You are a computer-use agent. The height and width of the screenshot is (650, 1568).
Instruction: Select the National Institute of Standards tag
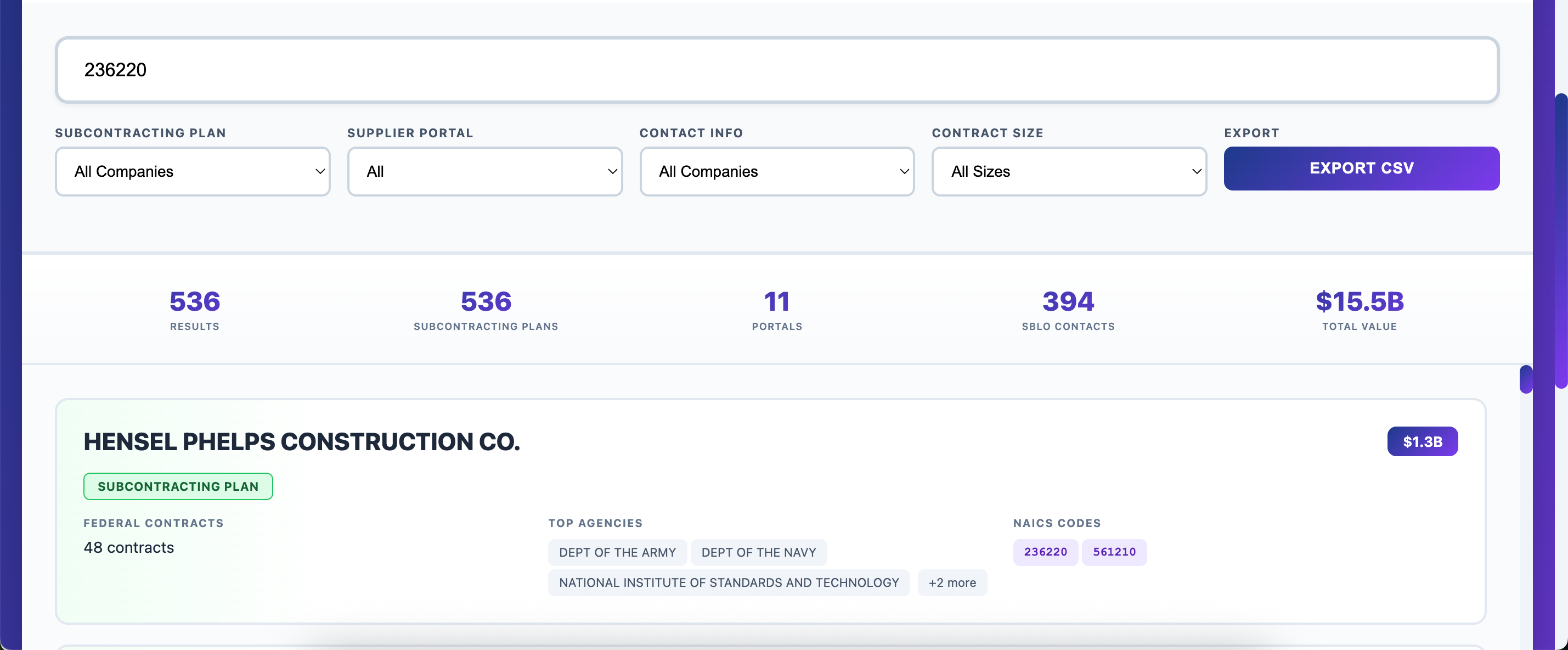pyautogui.click(x=728, y=582)
